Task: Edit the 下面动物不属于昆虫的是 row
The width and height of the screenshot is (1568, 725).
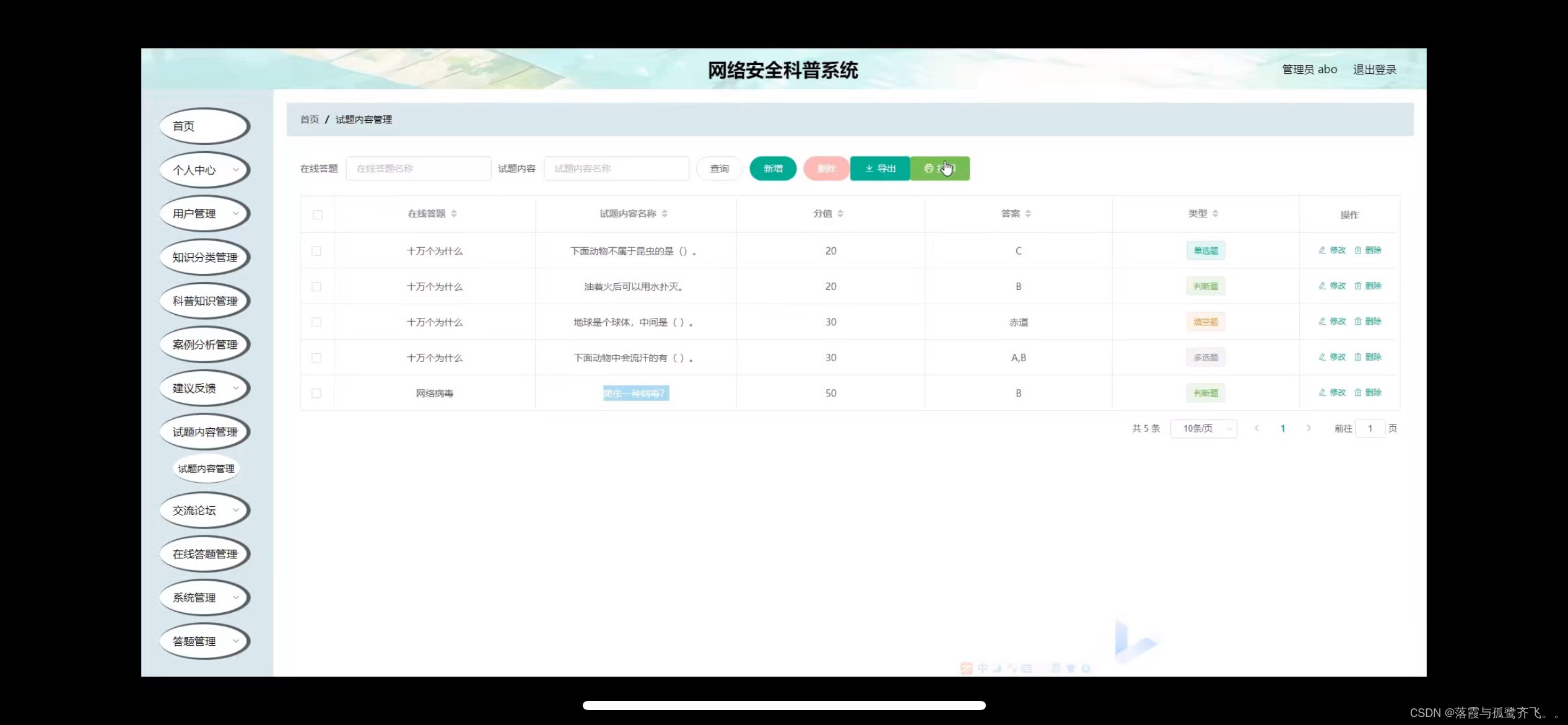Action: (1332, 250)
